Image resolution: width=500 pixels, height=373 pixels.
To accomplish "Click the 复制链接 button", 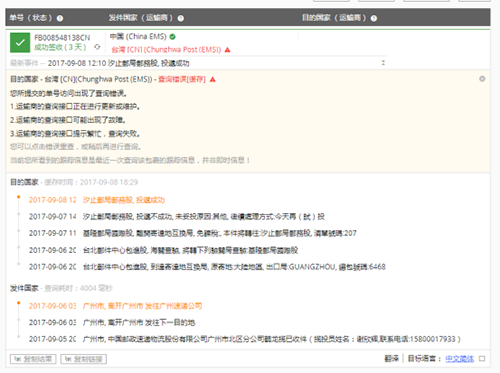I will pyautogui.click(x=84, y=359).
